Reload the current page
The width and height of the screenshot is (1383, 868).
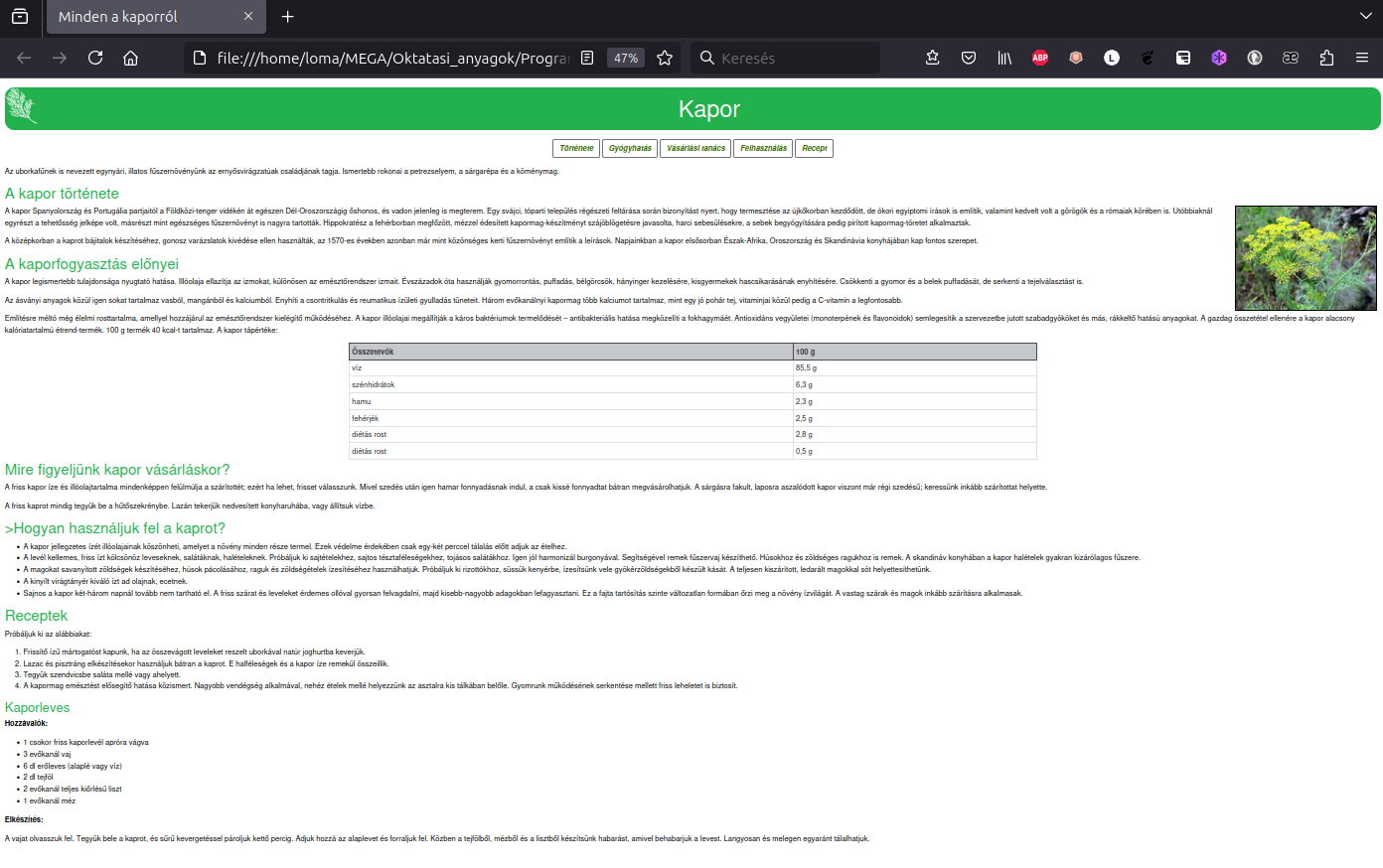(x=95, y=58)
